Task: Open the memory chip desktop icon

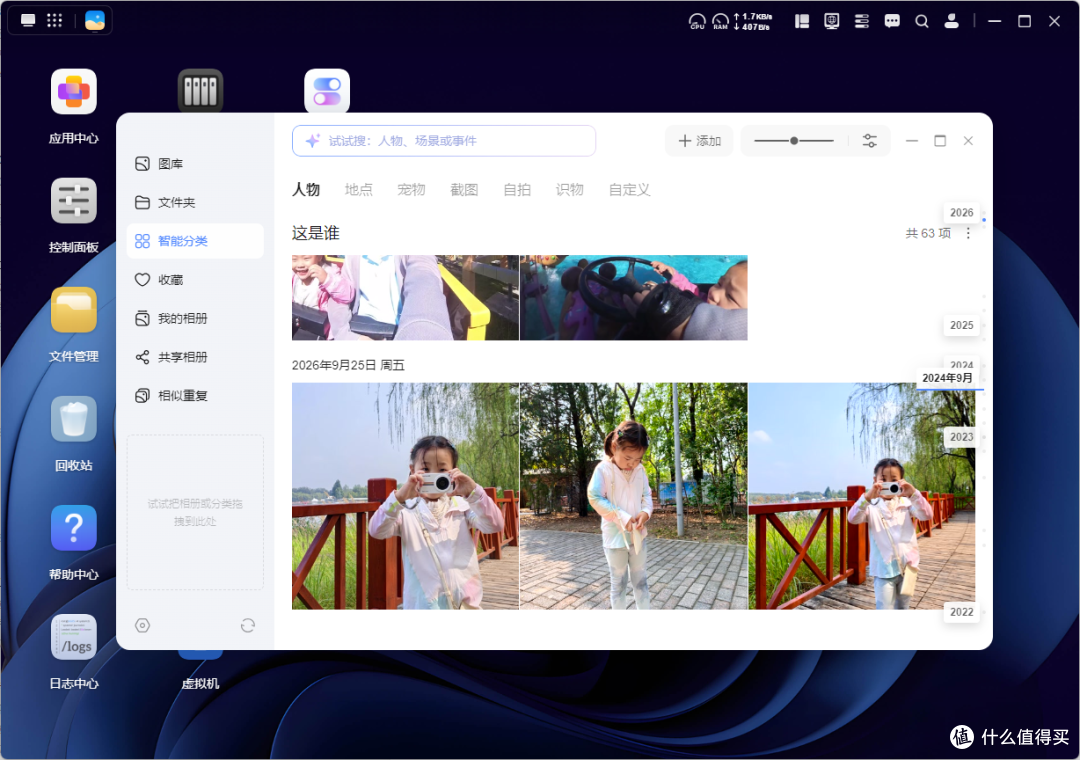Action: tap(200, 90)
